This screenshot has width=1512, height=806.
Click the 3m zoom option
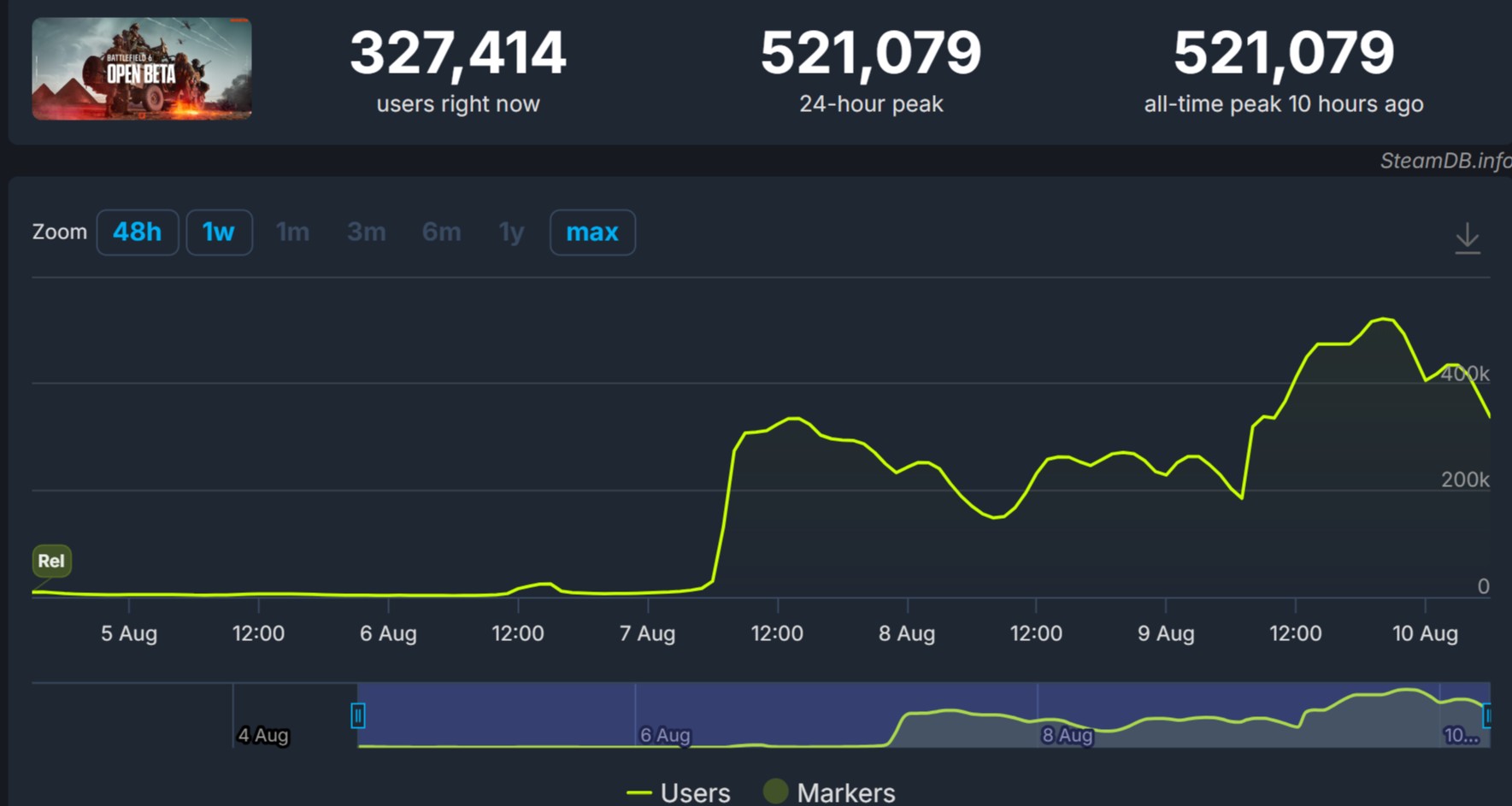click(x=366, y=232)
